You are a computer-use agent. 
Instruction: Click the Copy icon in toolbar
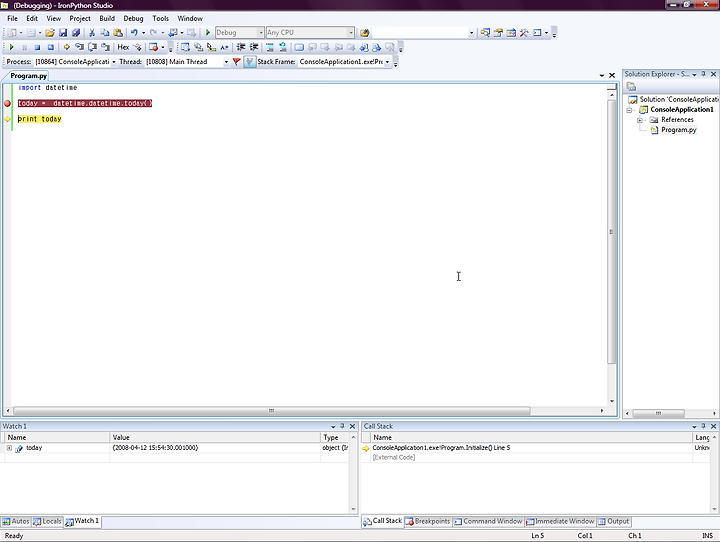tap(105, 33)
